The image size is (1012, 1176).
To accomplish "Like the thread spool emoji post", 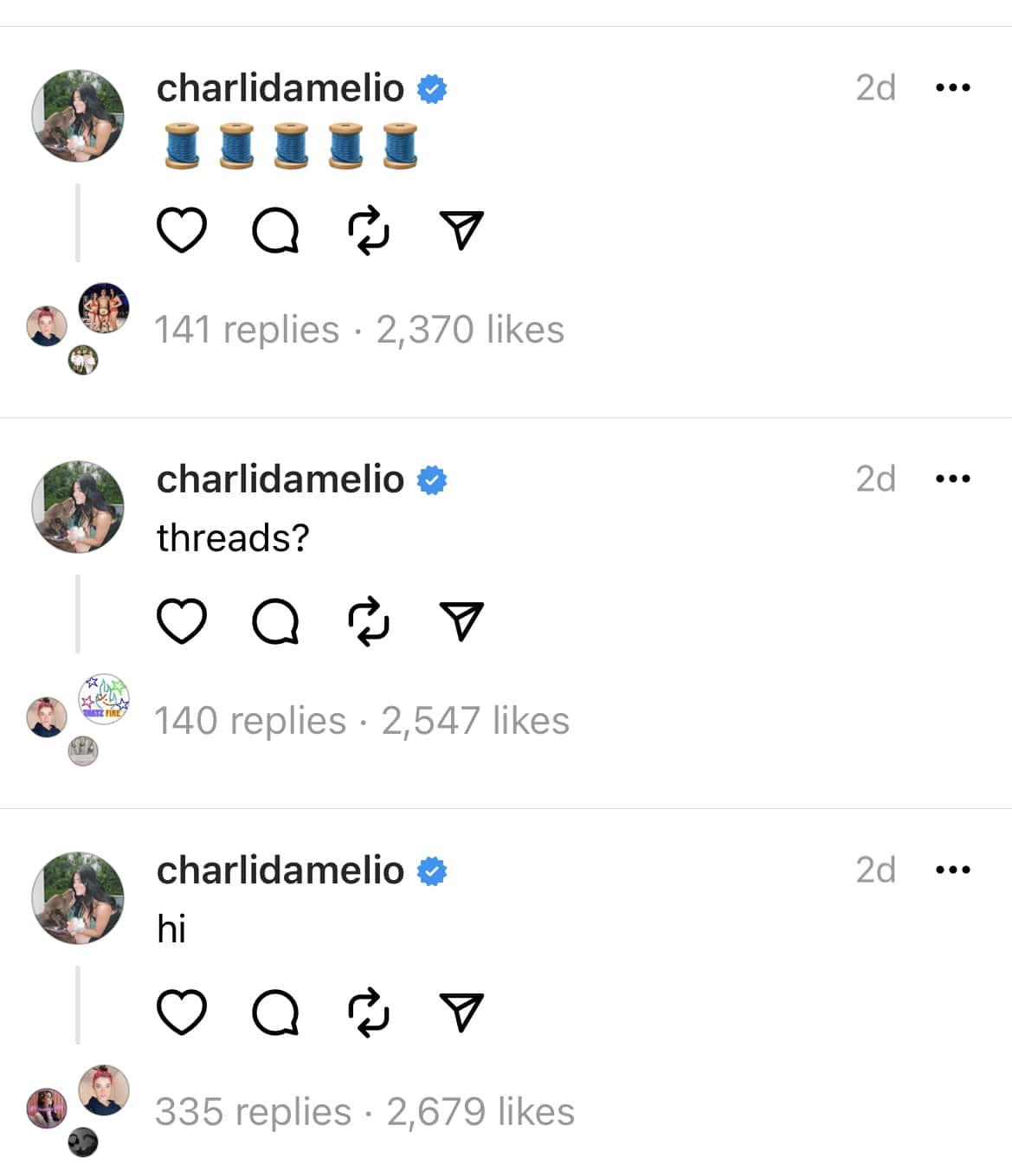I will pos(182,228).
